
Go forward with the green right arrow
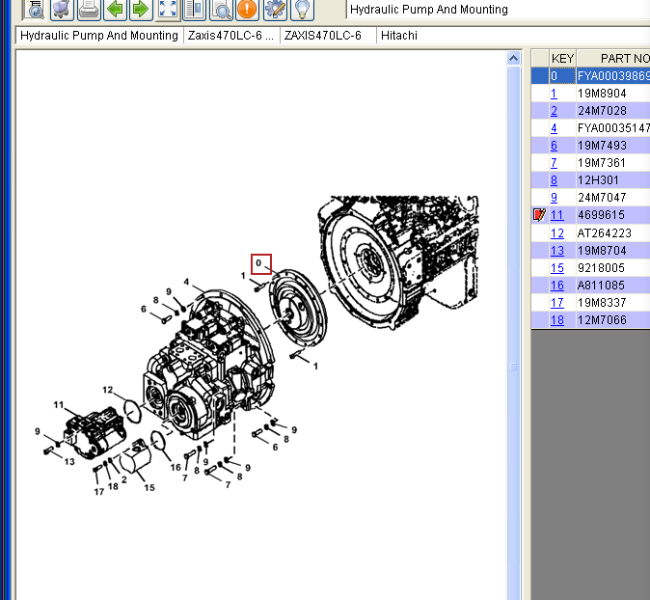[x=140, y=9]
